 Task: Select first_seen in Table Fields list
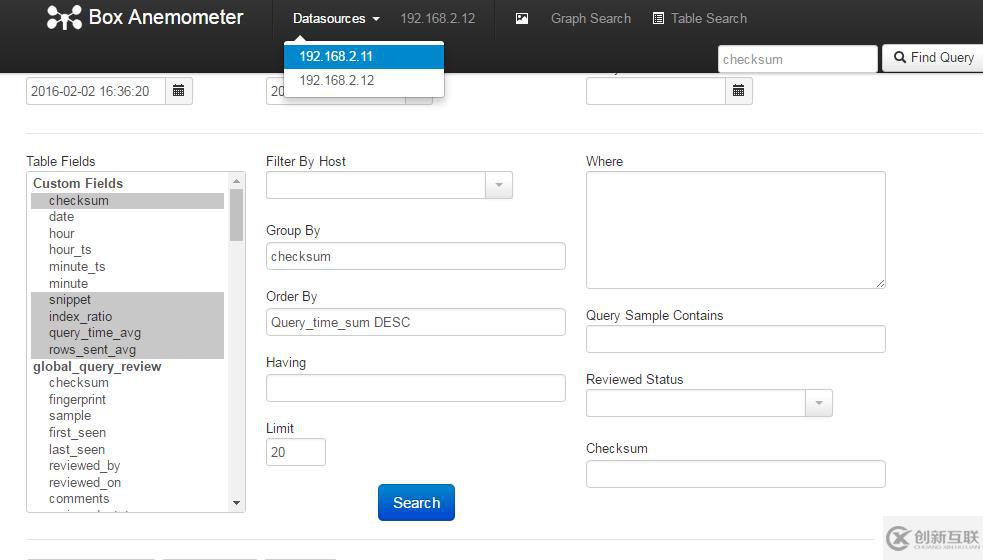[x=127, y=433]
